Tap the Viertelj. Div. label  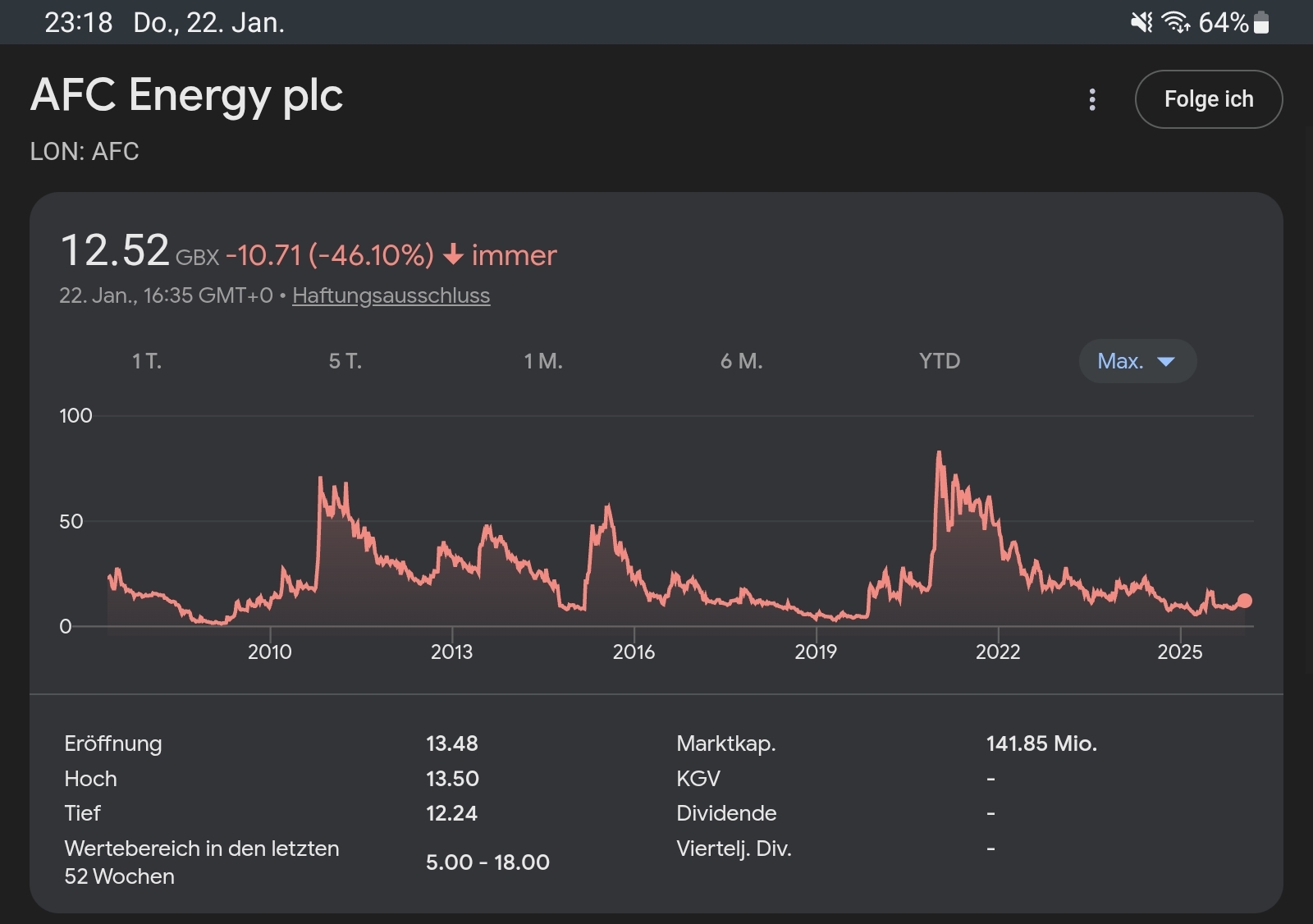734,849
